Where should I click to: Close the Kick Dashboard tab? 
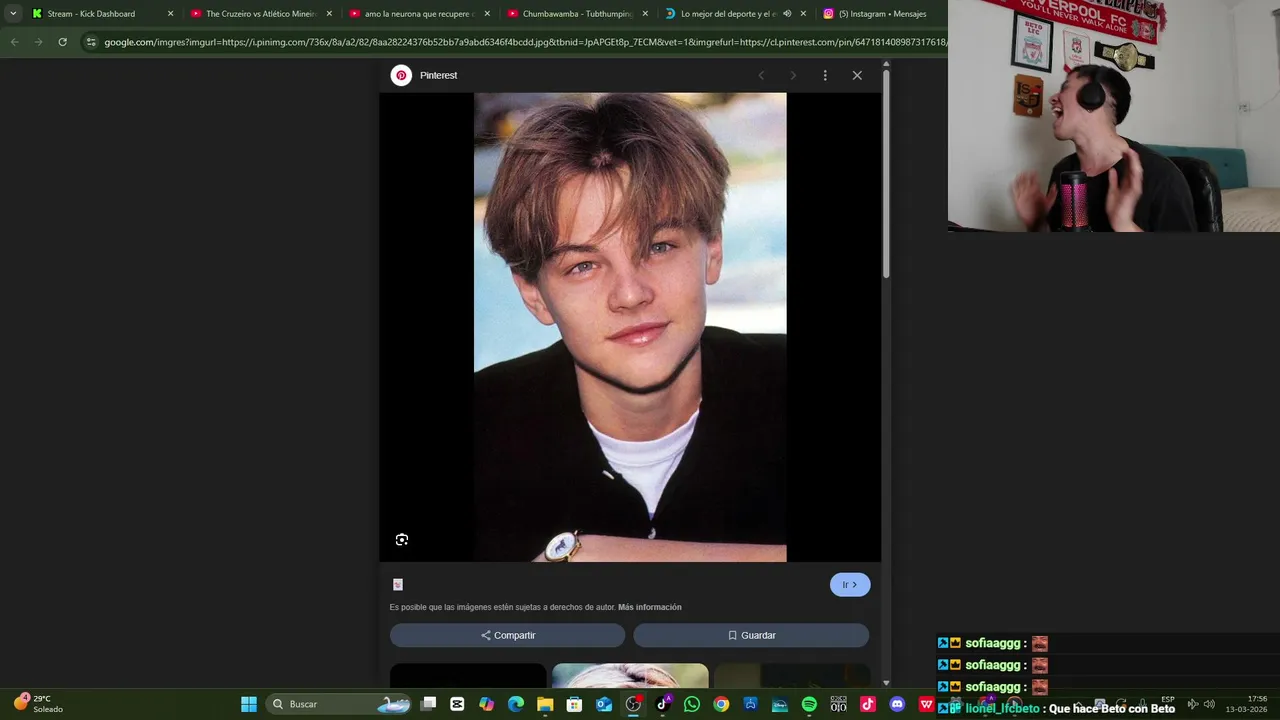coord(170,14)
